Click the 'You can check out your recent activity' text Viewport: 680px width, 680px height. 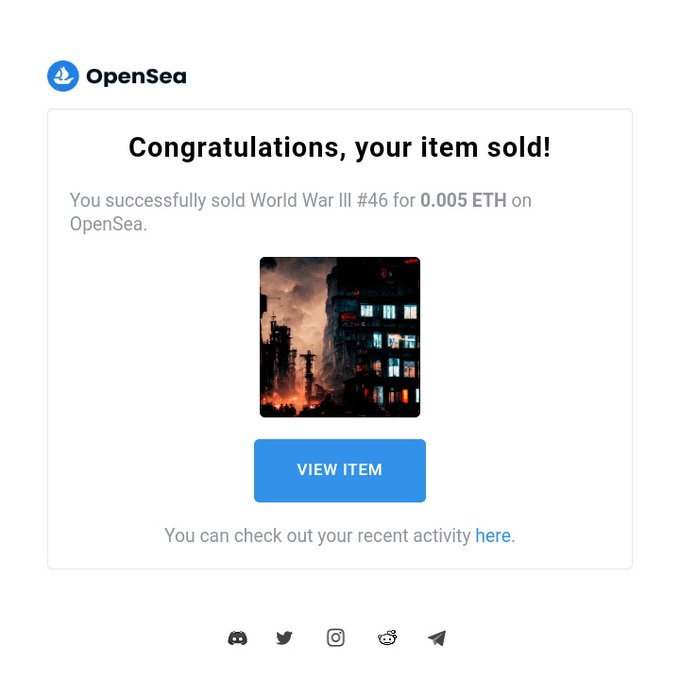point(317,536)
